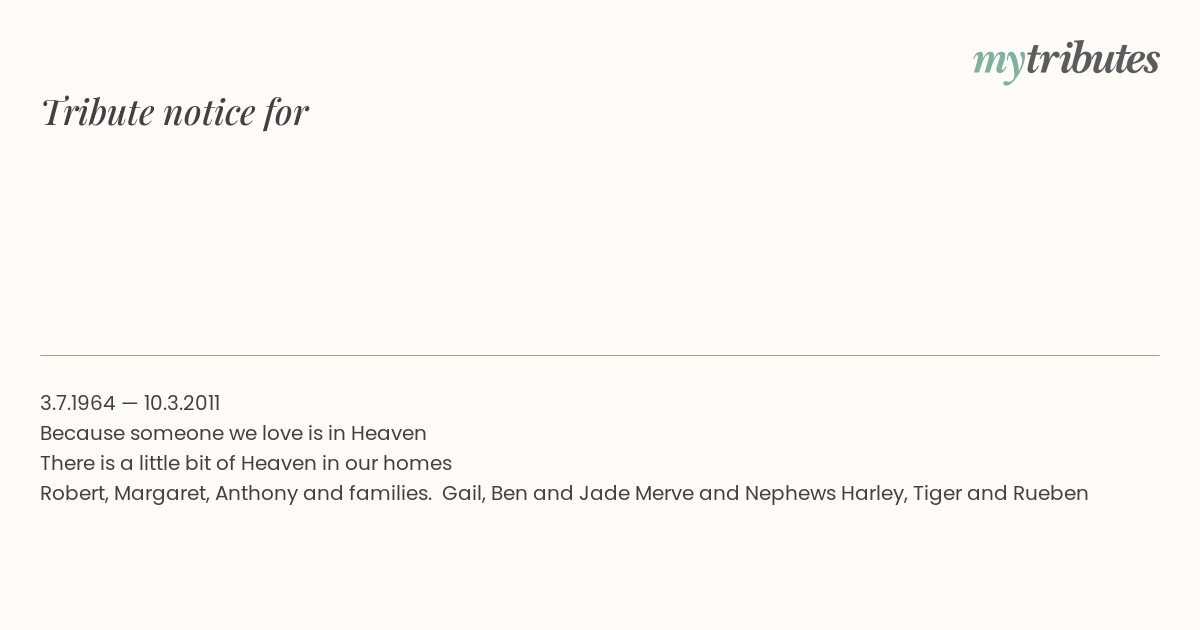The image size is (1200, 630).
Task: Click the name Tiger
Action: (937, 493)
